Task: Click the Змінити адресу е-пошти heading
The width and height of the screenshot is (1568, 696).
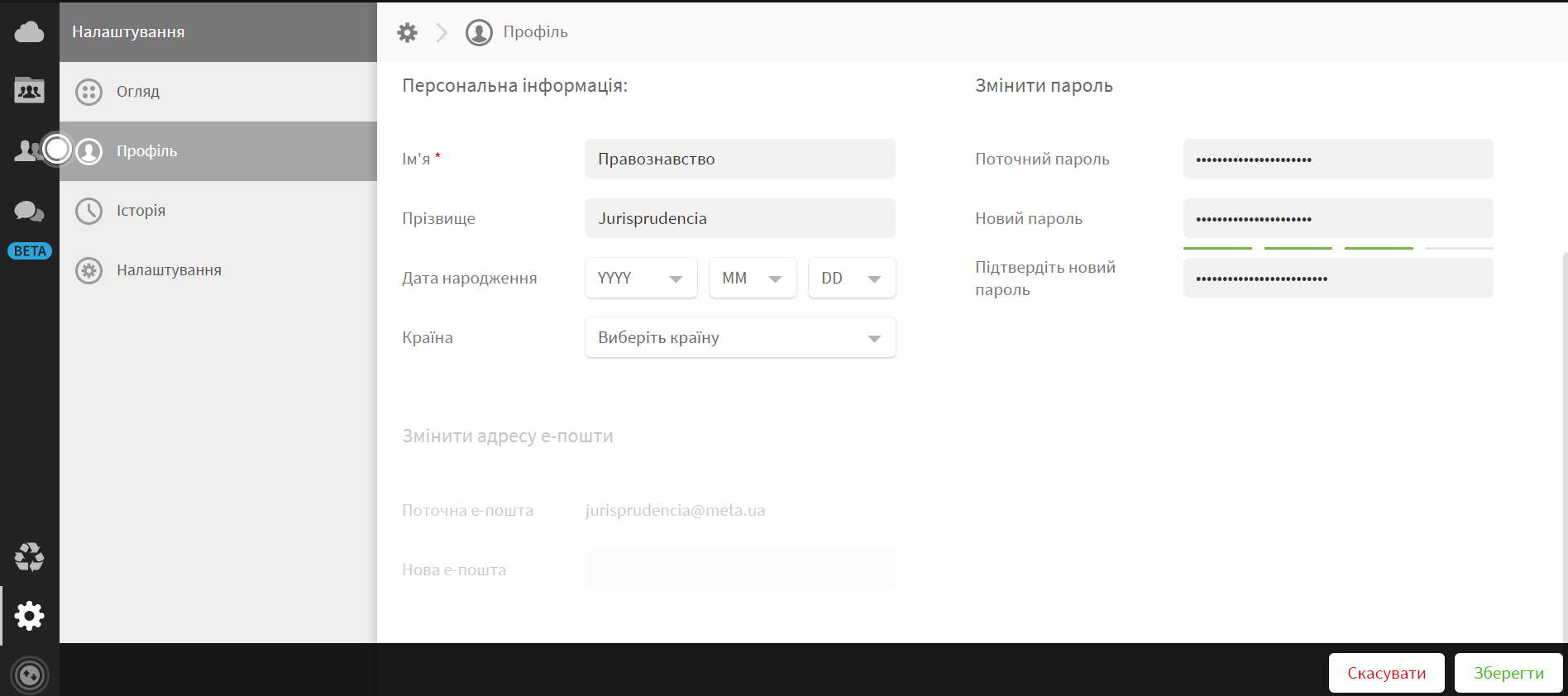Action: (508, 436)
